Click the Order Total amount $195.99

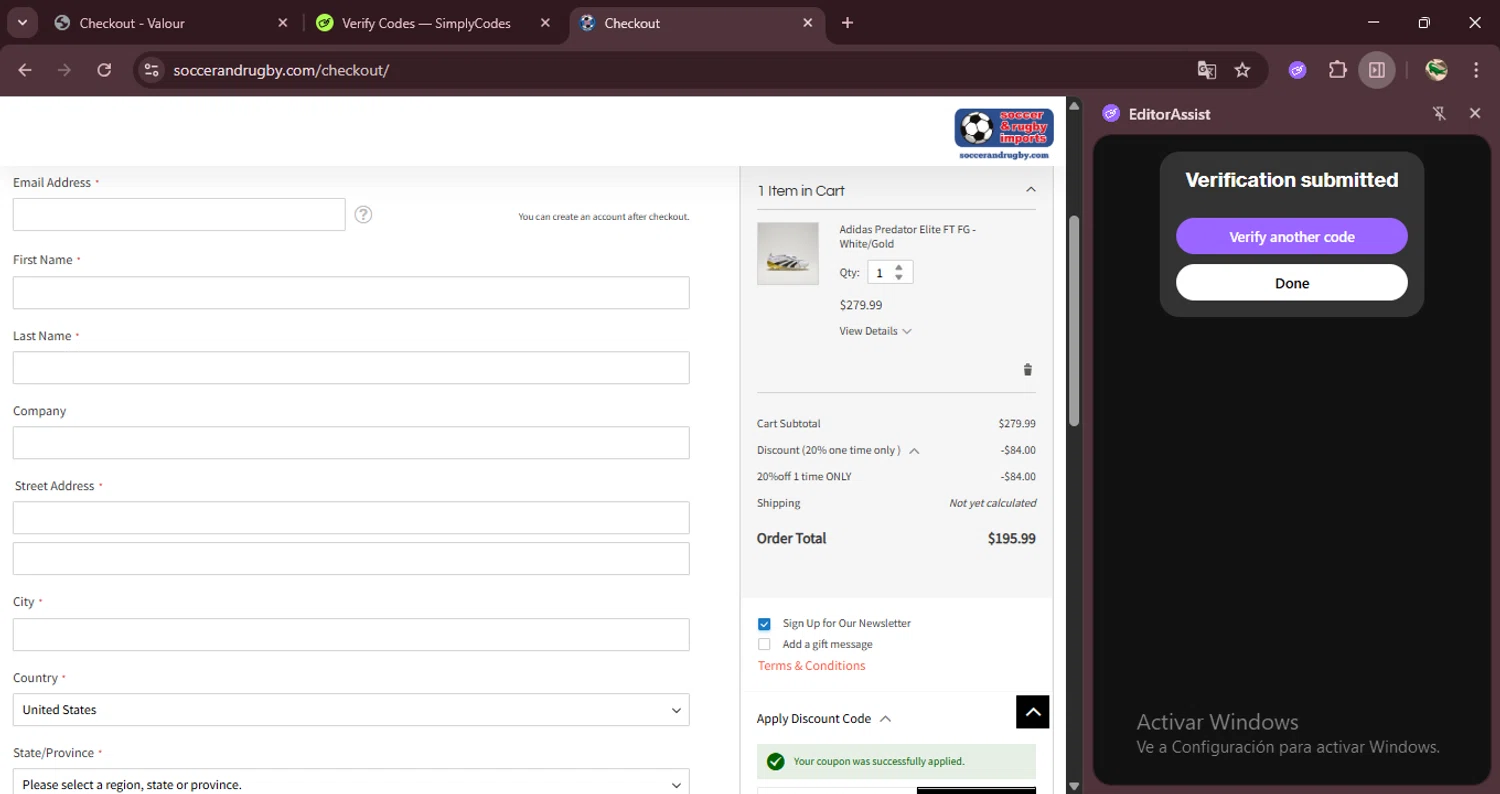tap(1012, 539)
